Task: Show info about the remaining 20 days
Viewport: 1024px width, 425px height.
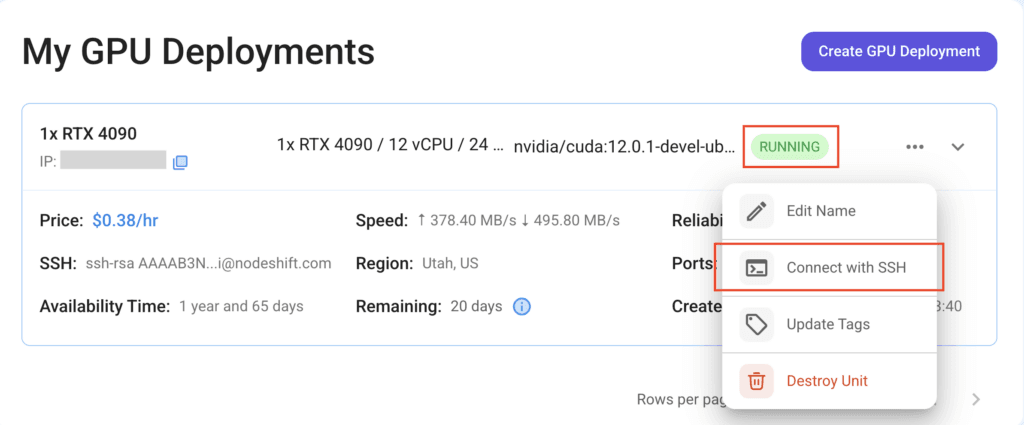Action: (521, 306)
